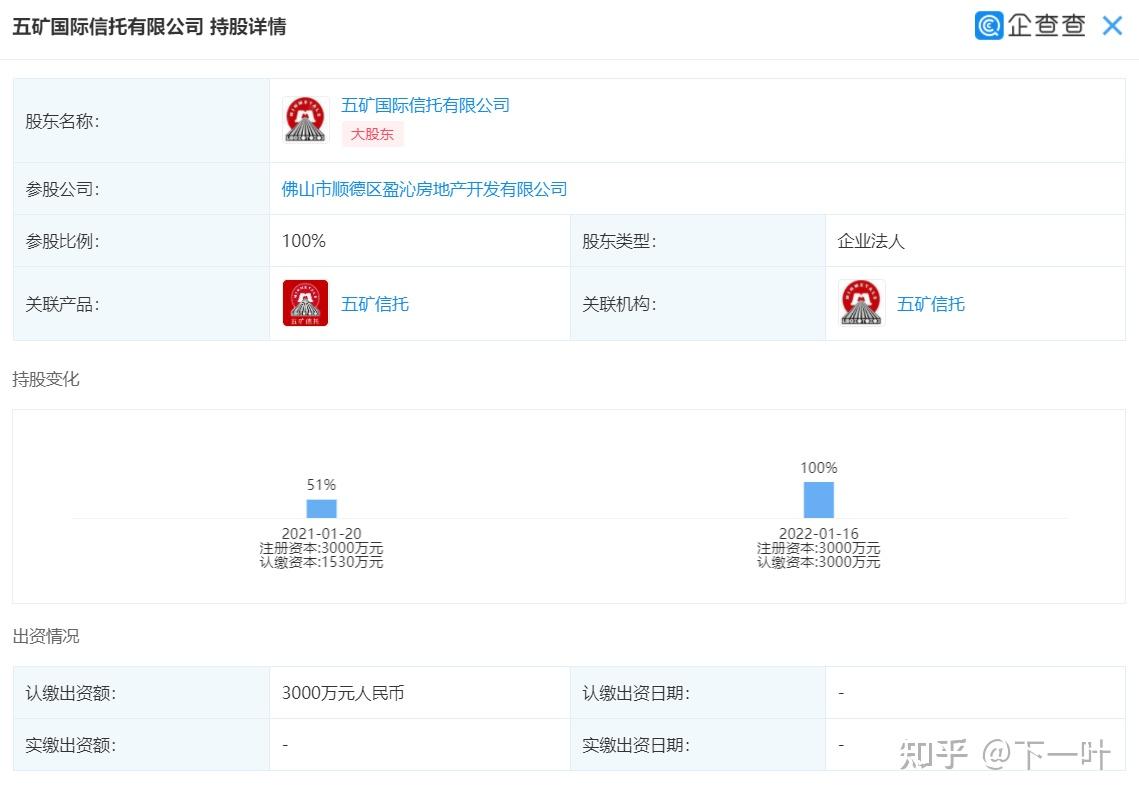This screenshot has height=801, width=1139.
Task: Click the shareholder company logo beside 股东名称
Action: 306,120
